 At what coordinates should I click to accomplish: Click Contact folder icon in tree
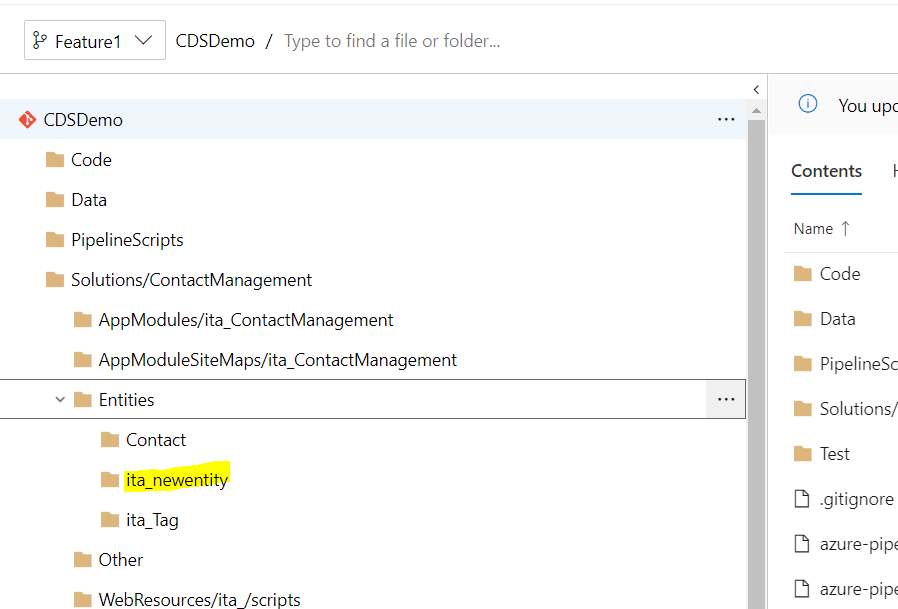110,439
